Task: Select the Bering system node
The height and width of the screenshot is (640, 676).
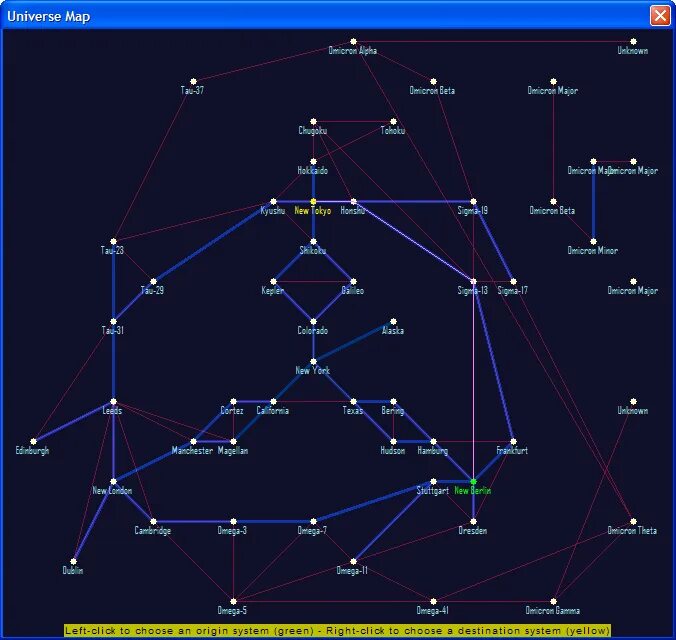Action: 393,402
